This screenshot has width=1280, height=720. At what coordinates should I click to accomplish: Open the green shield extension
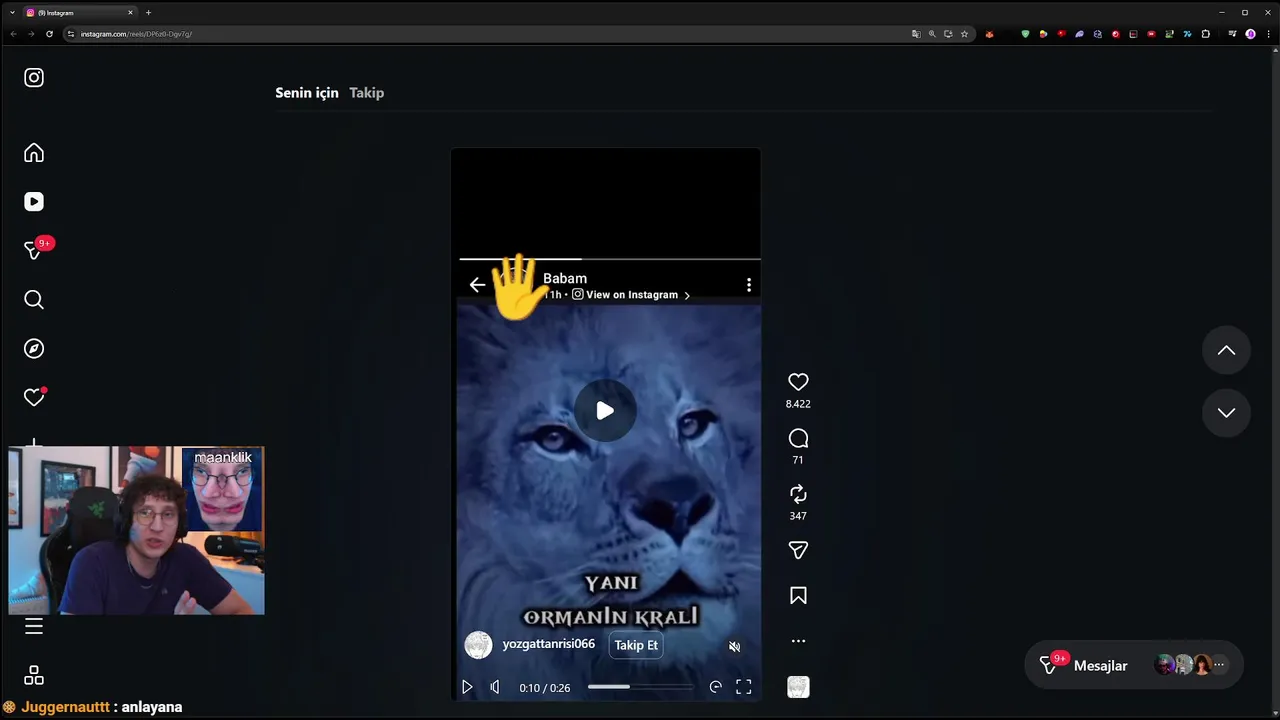pyautogui.click(x=1025, y=34)
